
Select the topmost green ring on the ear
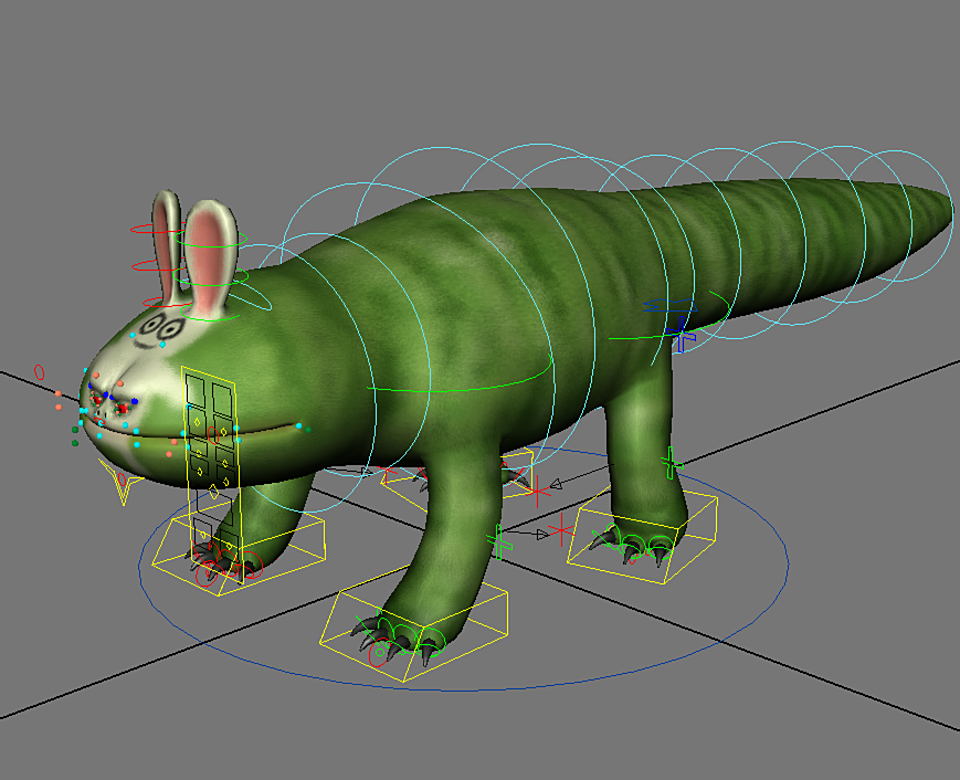211,238
